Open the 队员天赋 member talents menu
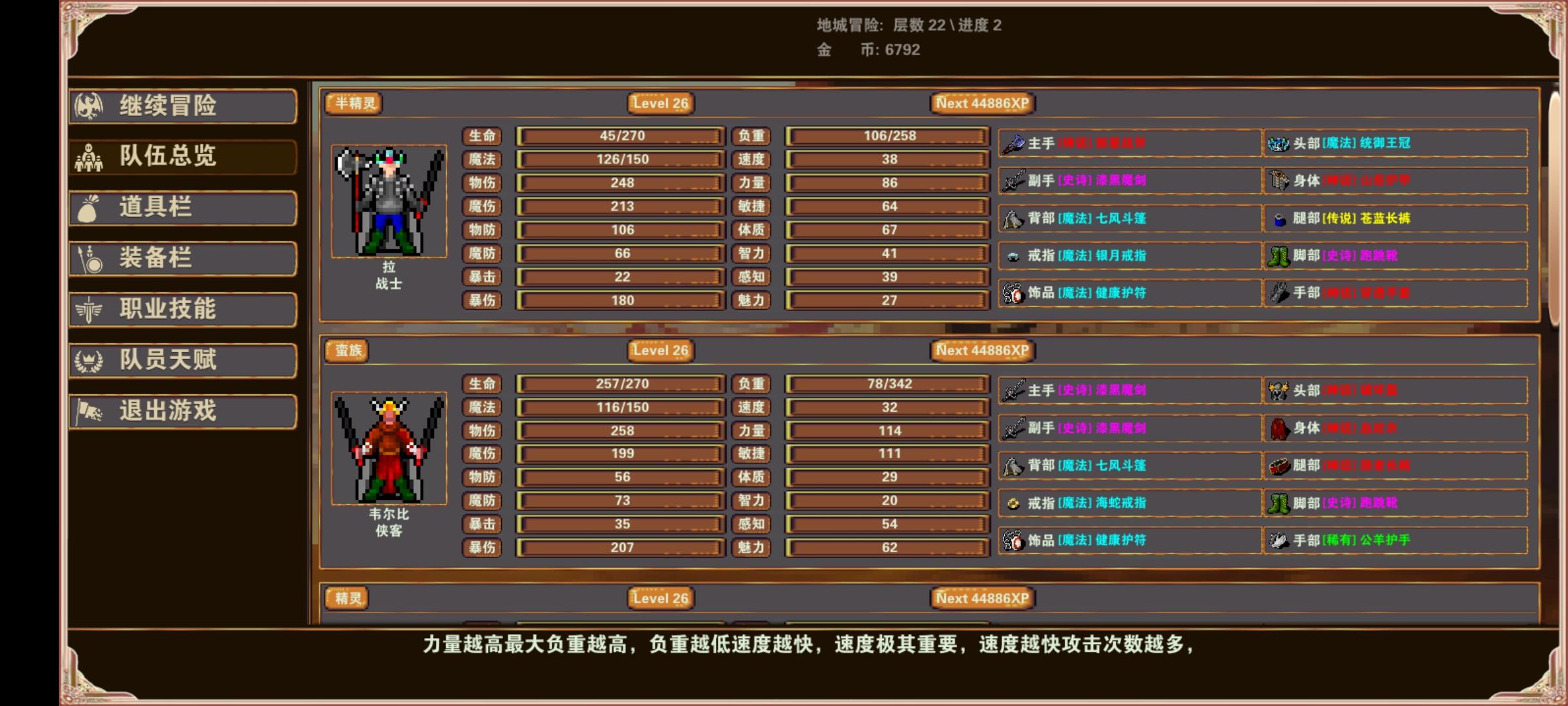 click(x=183, y=360)
